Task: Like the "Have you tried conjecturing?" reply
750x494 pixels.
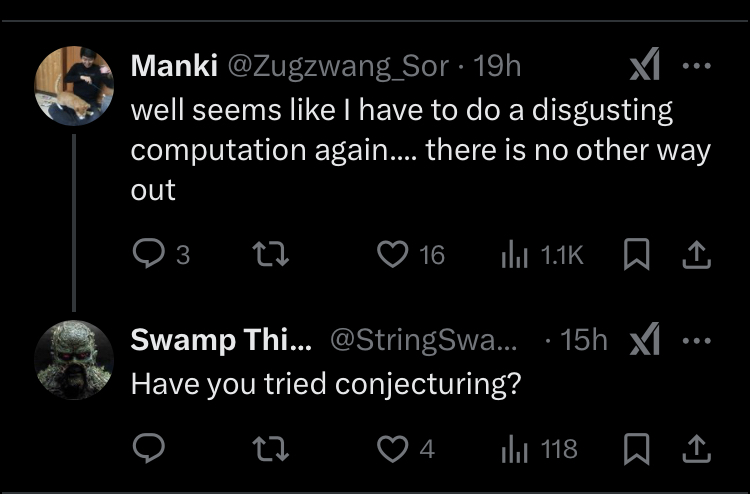Action: point(391,449)
